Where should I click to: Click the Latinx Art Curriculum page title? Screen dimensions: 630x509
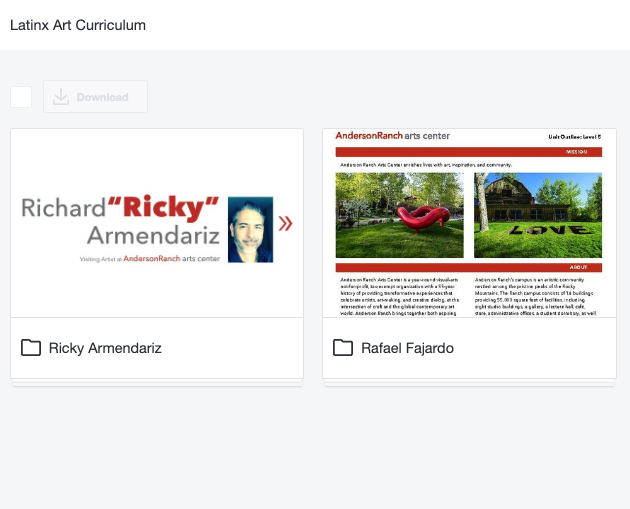click(x=78, y=25)
